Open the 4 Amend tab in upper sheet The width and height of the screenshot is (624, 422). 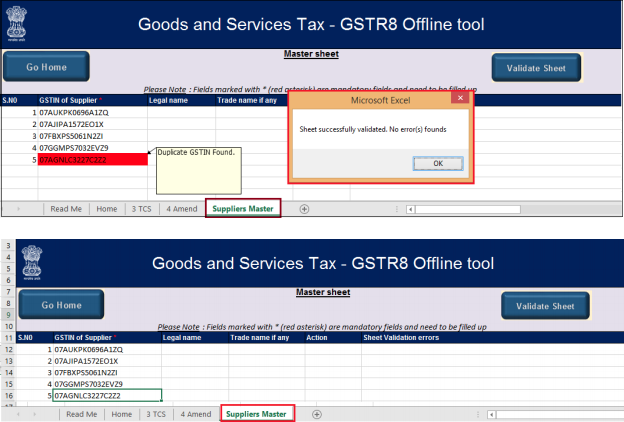(182, 209)
